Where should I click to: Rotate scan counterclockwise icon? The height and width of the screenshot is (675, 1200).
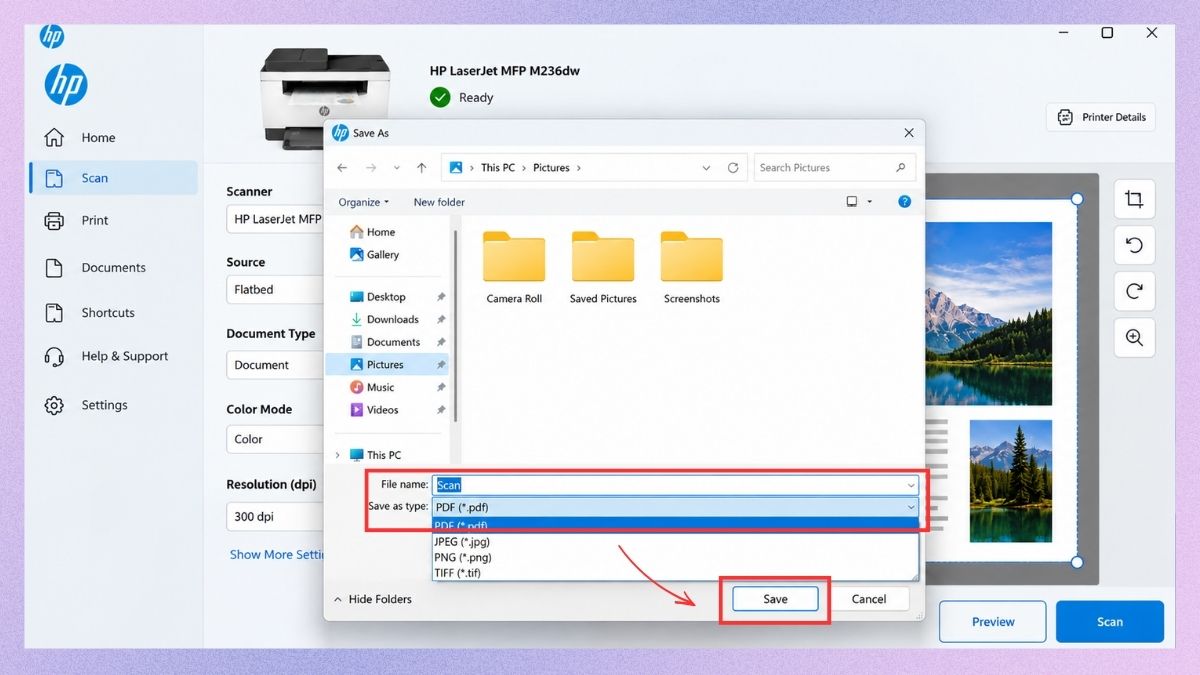[1134, 245]
